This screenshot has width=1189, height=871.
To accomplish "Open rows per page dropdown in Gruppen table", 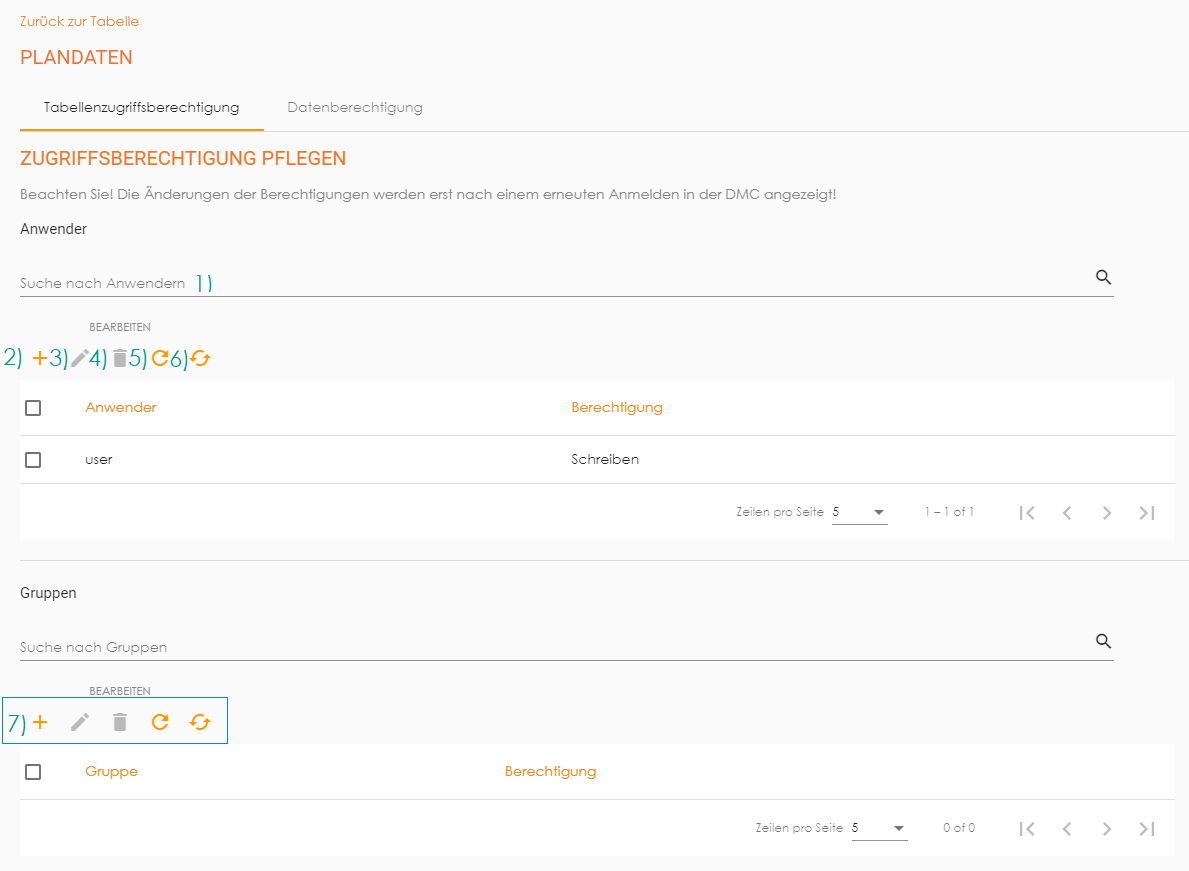I will point(880,828).
